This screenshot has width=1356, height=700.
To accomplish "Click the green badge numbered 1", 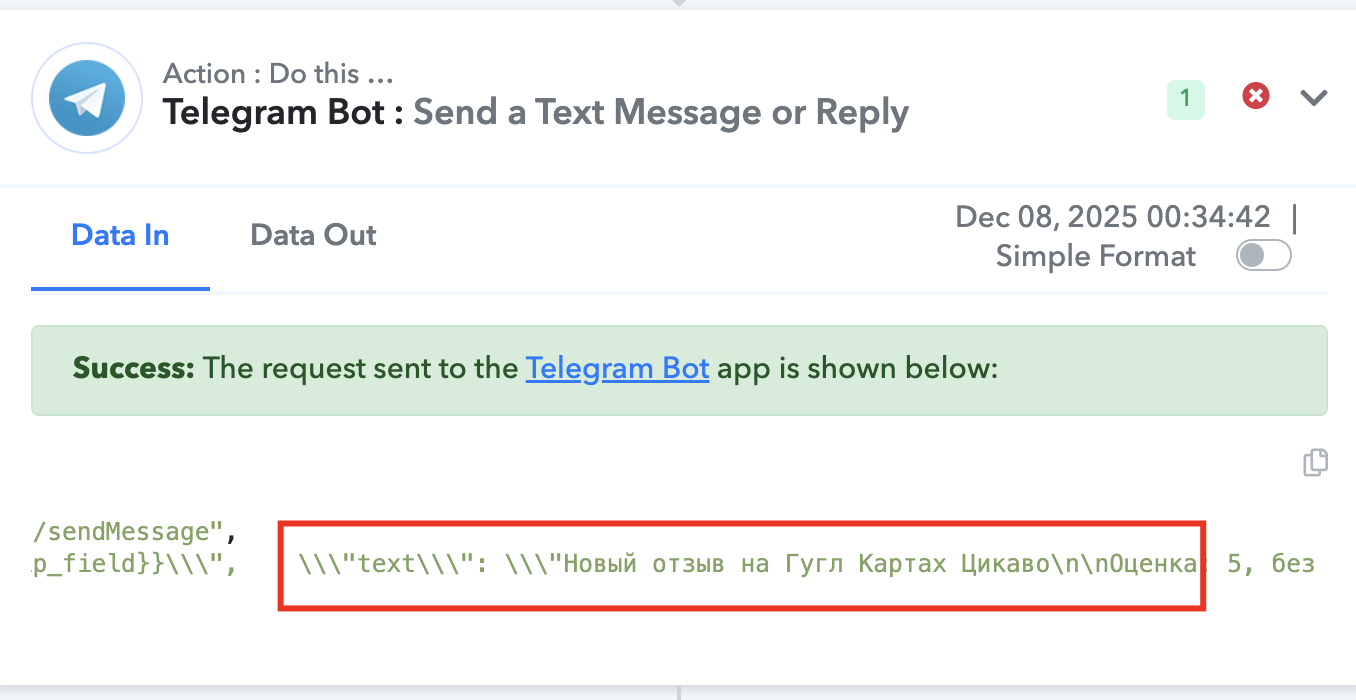I will (1185, 98).
